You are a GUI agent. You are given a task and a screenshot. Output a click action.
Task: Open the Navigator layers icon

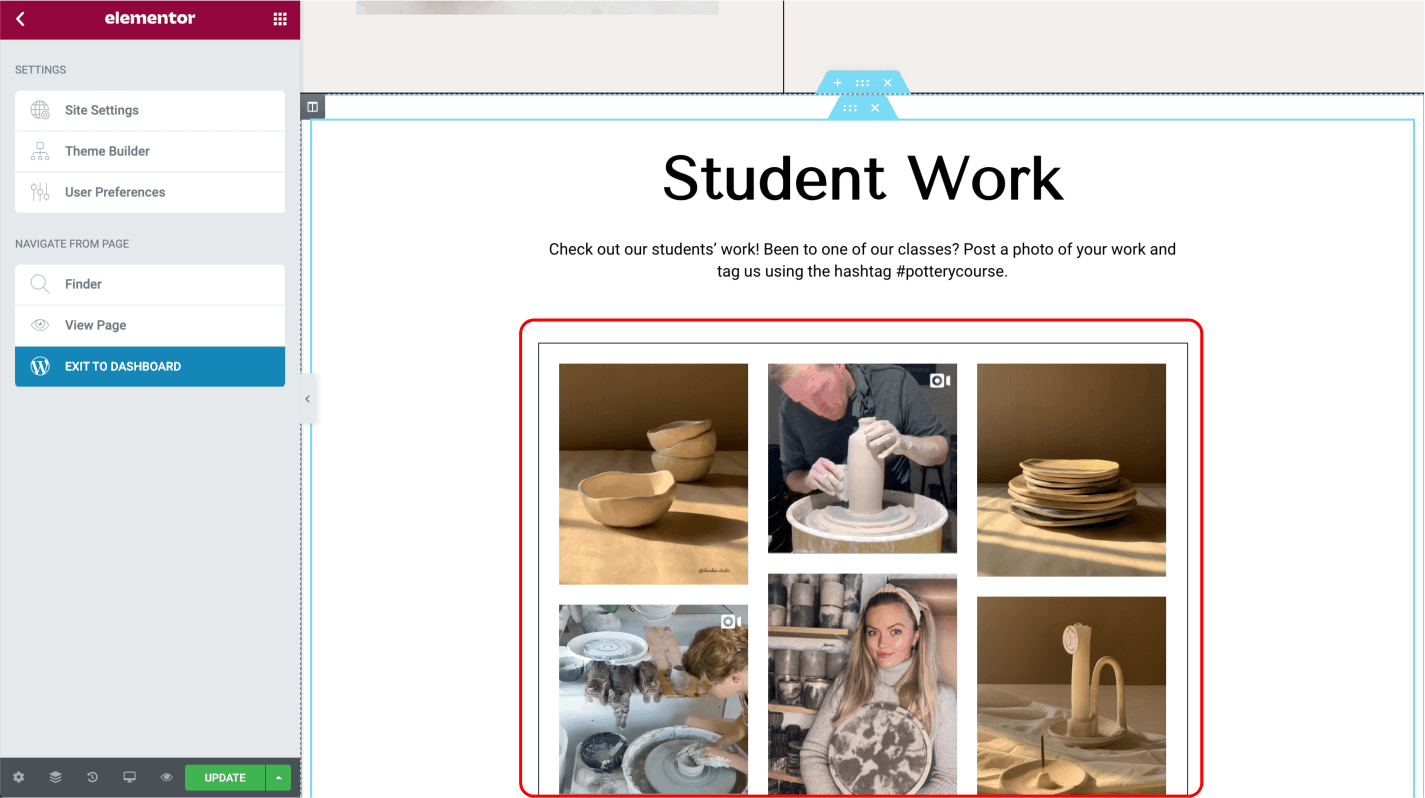tap(56, 777)
